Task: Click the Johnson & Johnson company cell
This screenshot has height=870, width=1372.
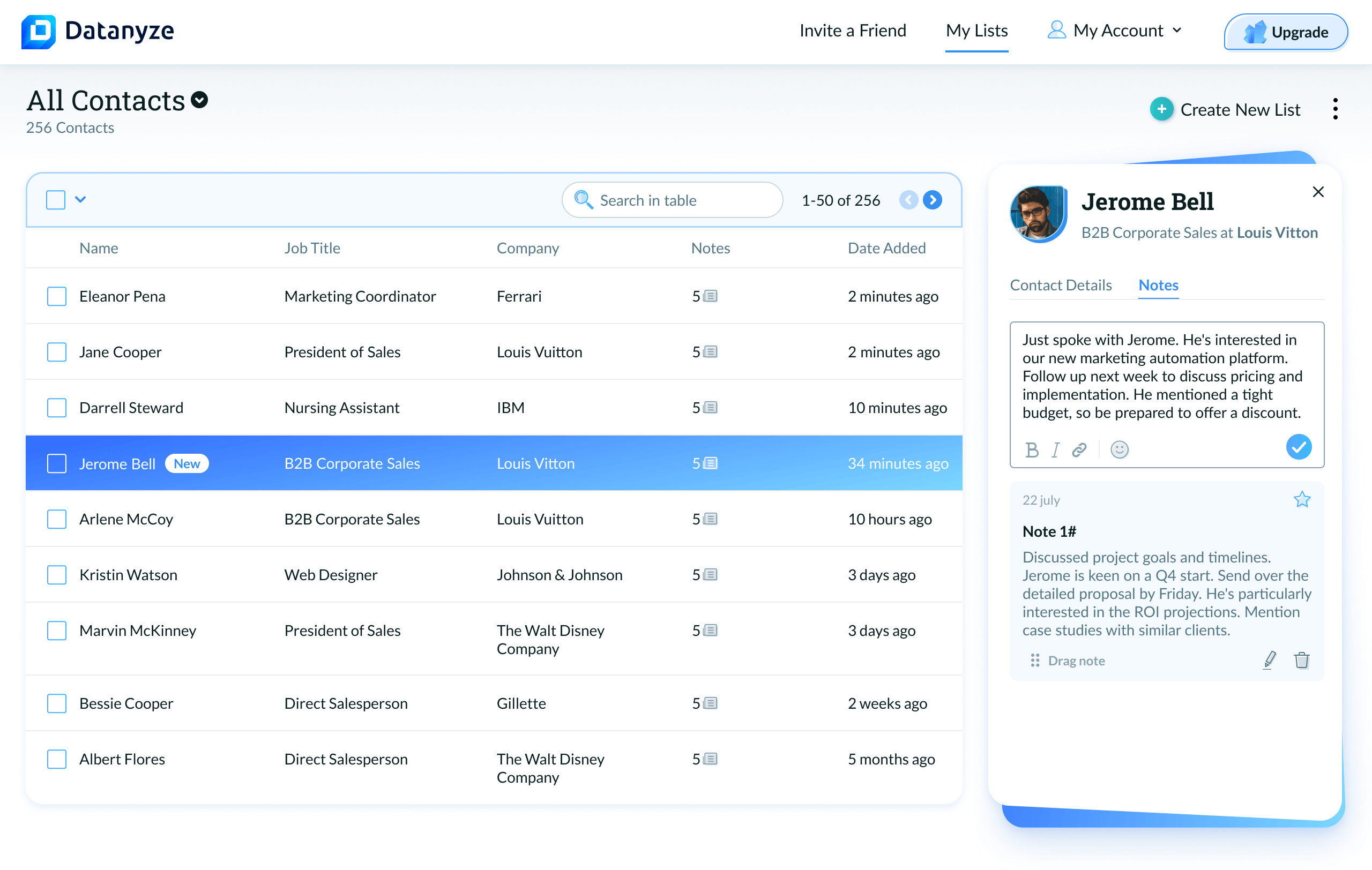Action: click(559, 575)
